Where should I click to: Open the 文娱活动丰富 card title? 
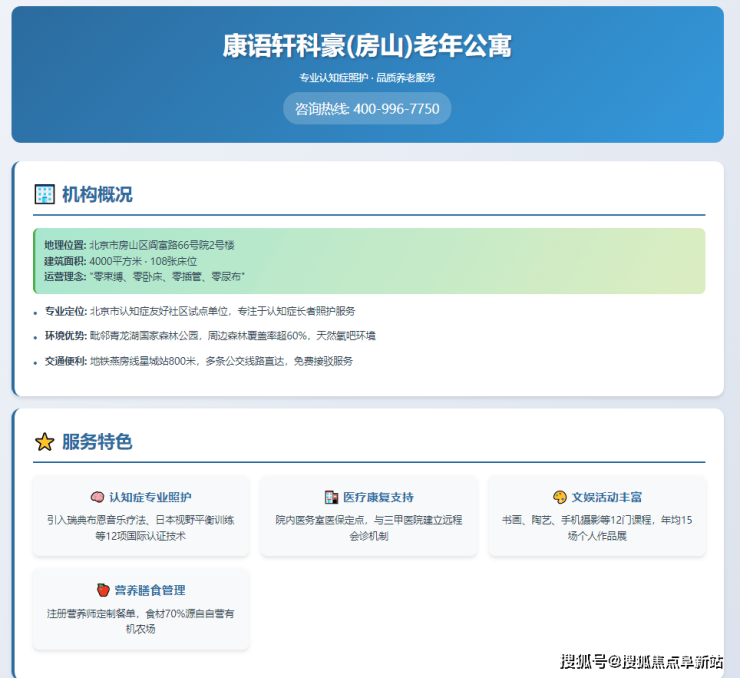coord(606,497)
